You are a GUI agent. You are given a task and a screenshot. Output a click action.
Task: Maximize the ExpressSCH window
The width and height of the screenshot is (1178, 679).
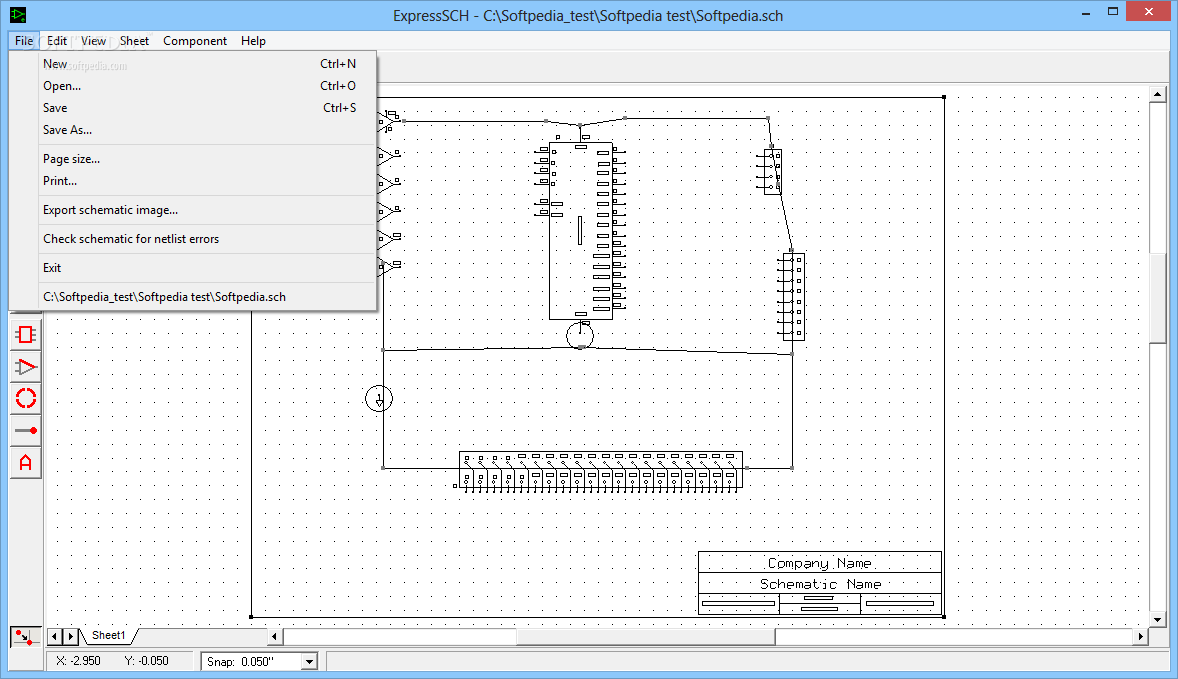pyautogui.click(x=1113, y=13)
